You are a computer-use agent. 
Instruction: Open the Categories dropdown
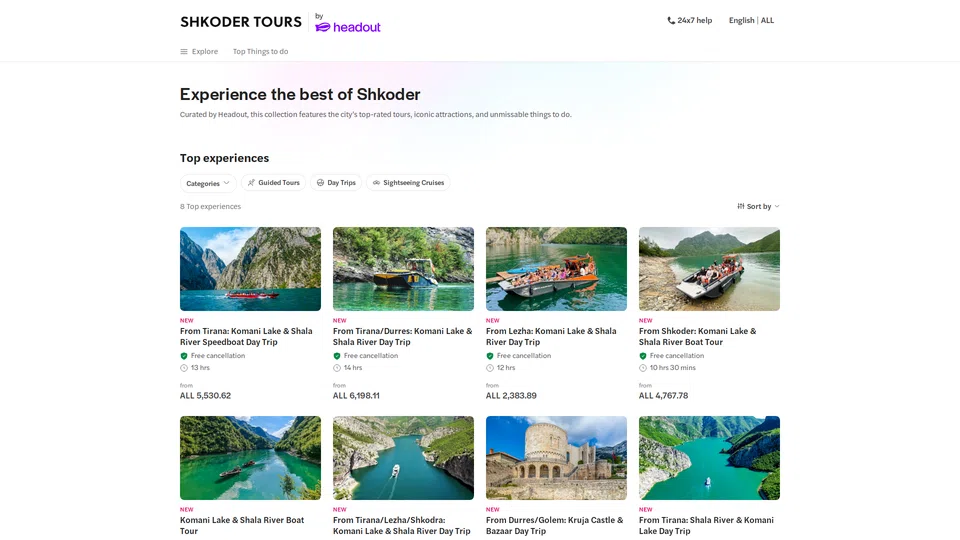tap(208, 183)
